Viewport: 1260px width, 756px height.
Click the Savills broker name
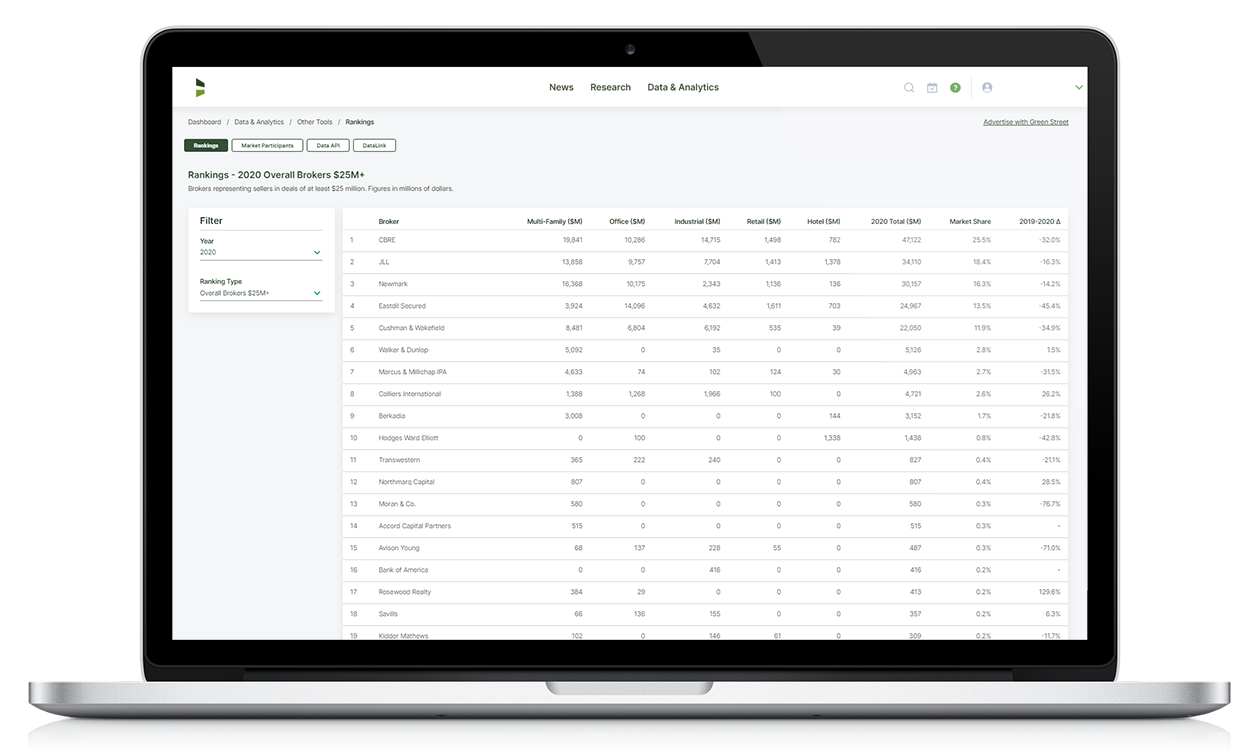388,614
